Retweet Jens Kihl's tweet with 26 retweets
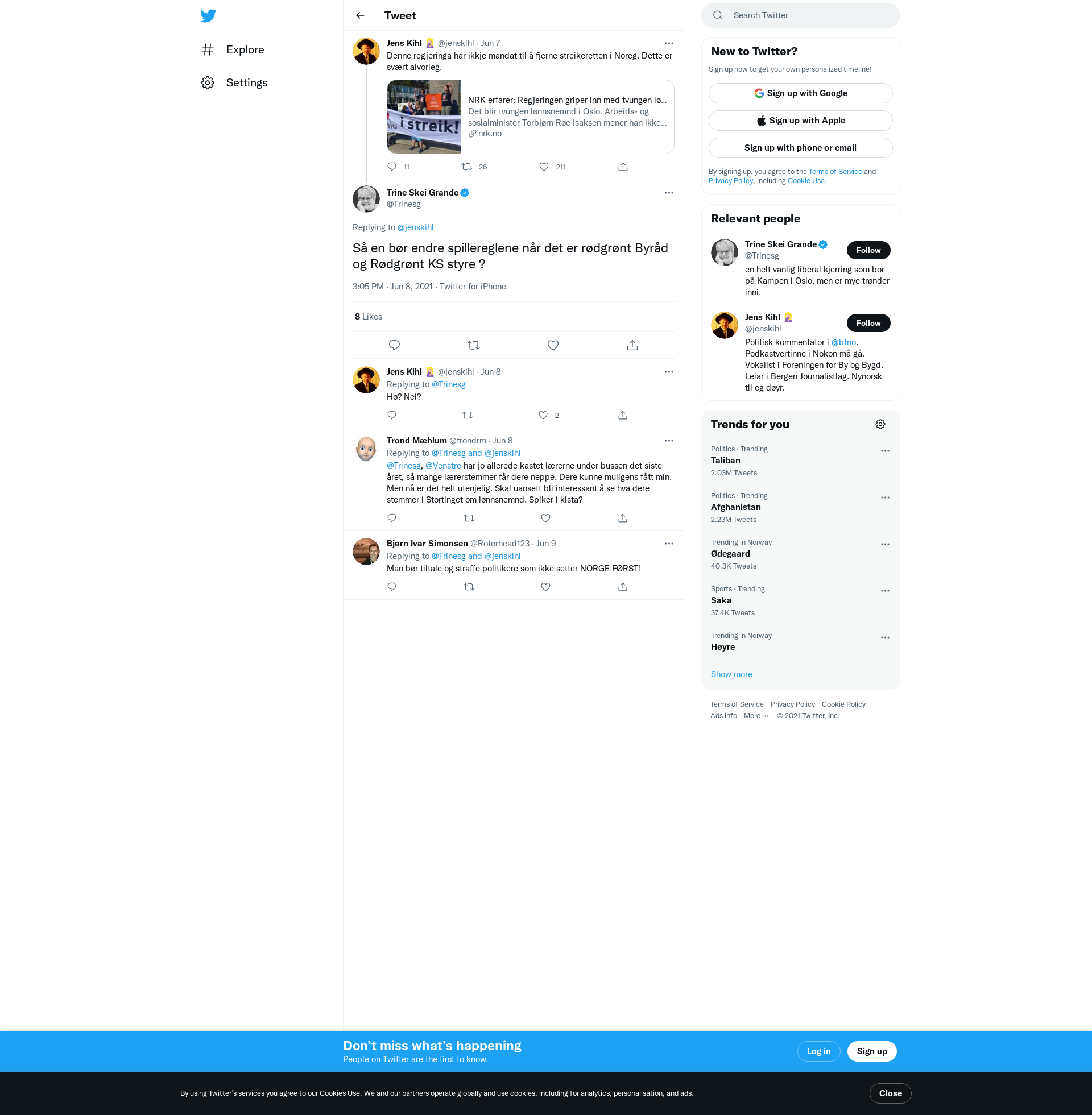Screen dimensions: 1092x1115 click(467, 167)
